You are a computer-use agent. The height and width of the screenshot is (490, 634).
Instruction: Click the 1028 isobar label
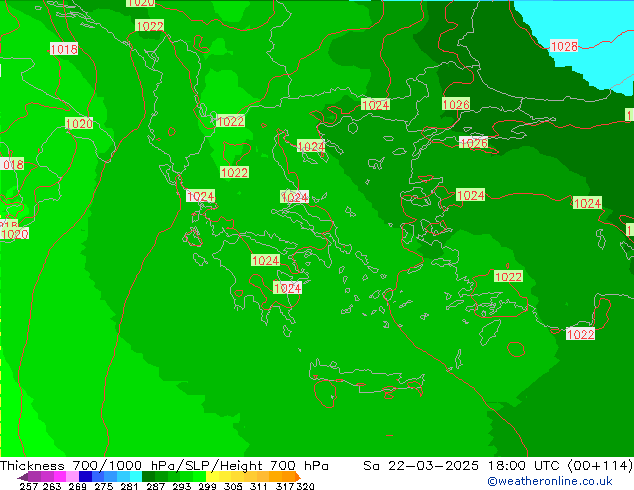(x=564, y=46)
